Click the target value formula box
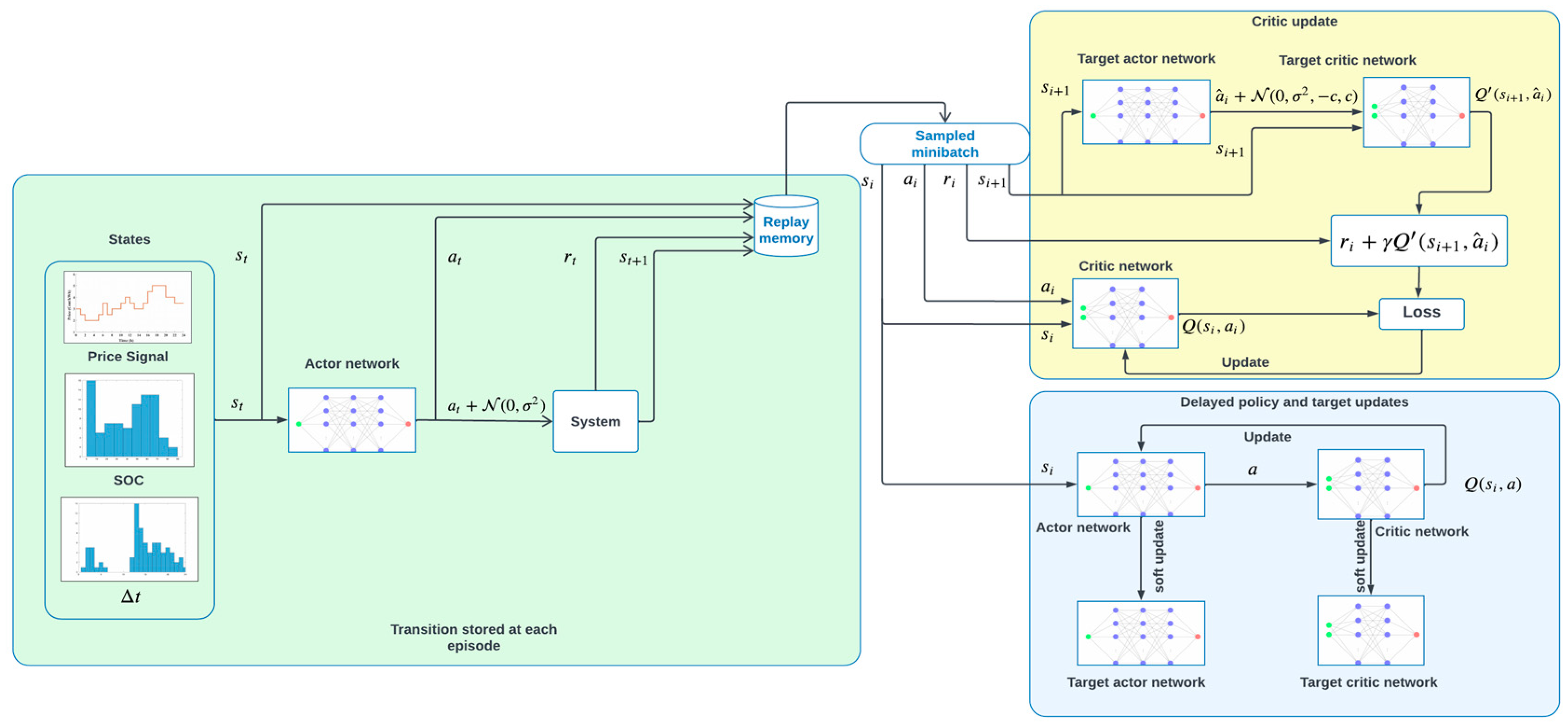 pyautogui.click(x=1418, y=241)
